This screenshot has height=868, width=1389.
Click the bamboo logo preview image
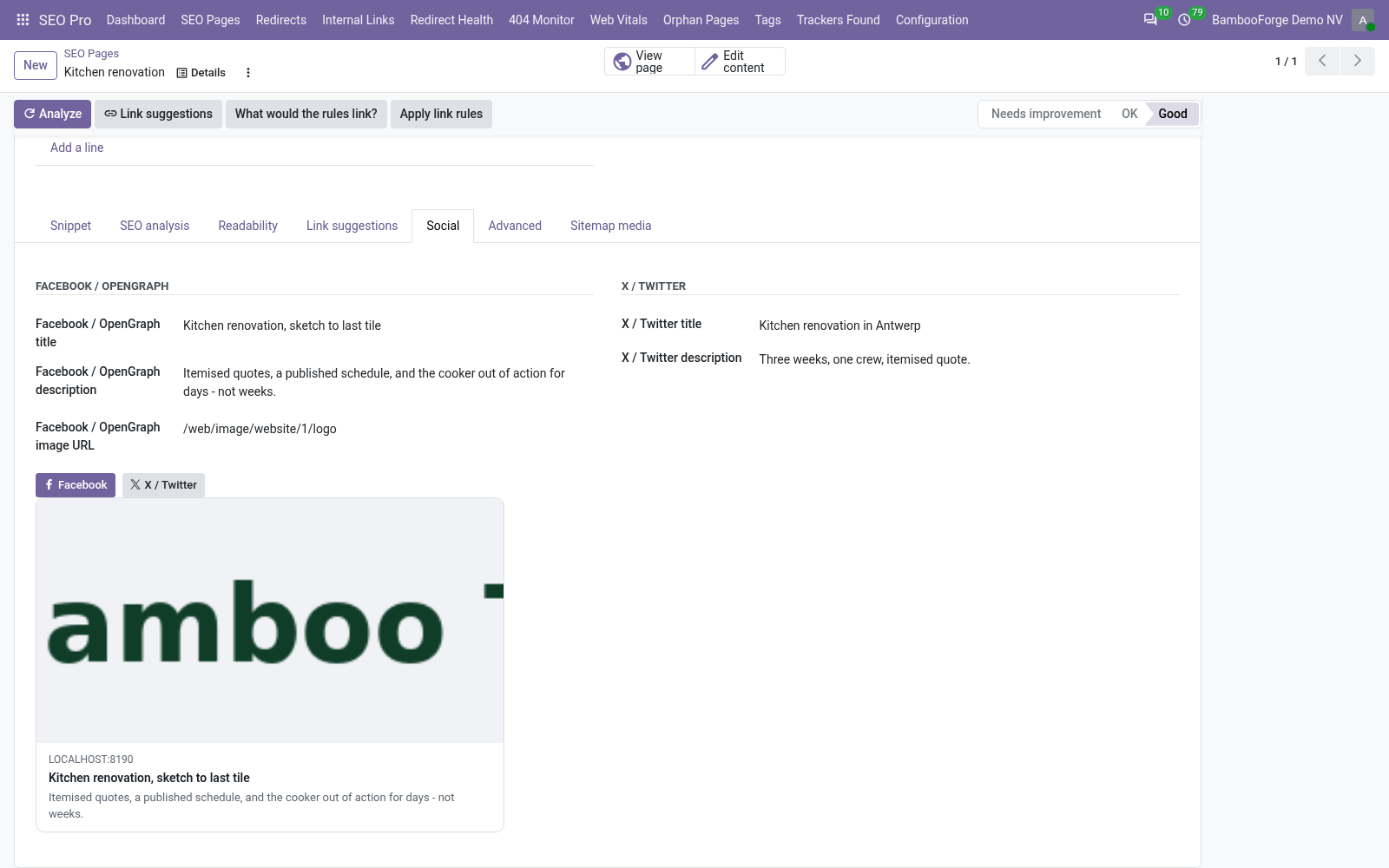[x=270, y=621]
